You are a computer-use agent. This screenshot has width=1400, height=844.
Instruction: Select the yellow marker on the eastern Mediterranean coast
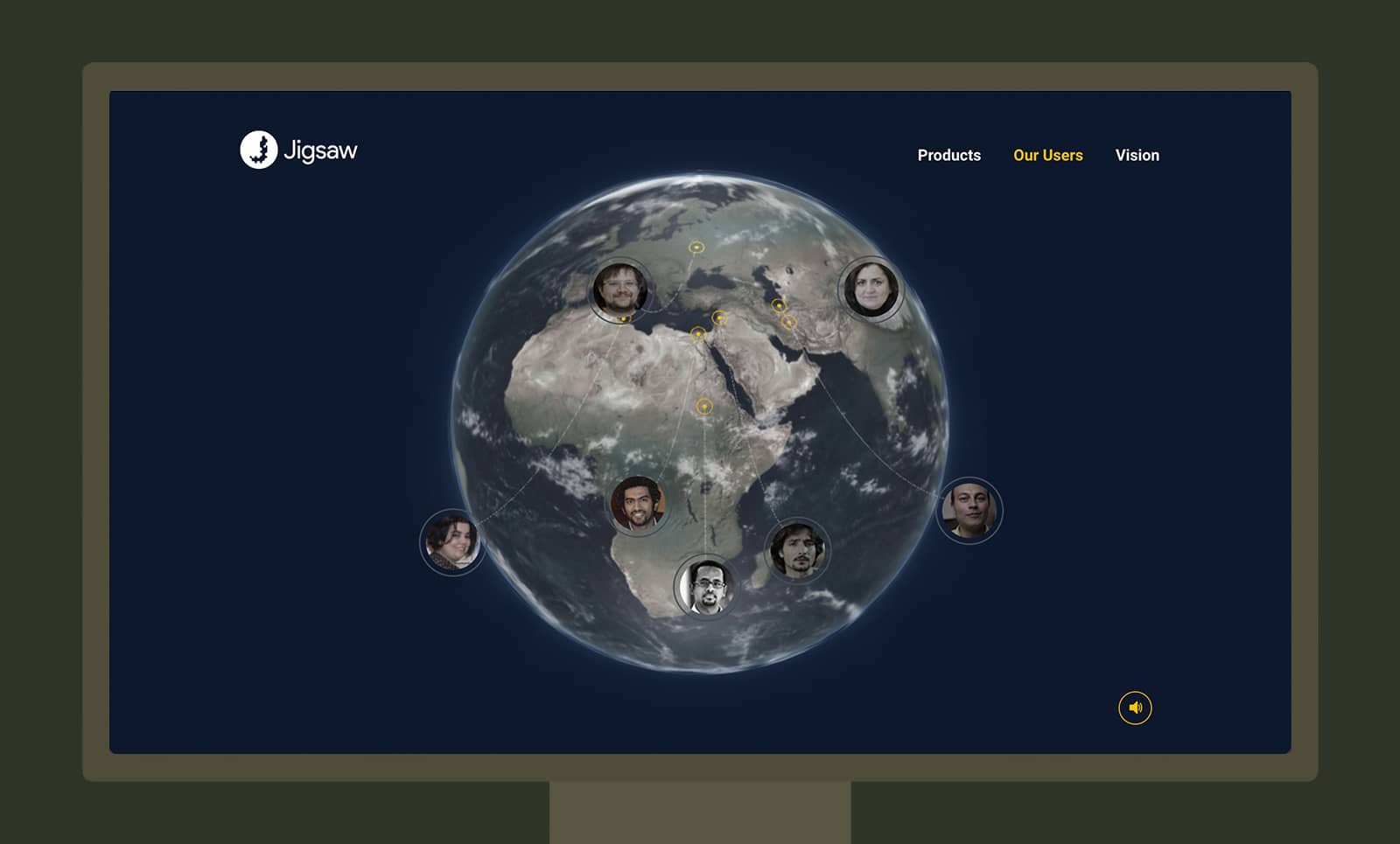click(x=719, y=317)
